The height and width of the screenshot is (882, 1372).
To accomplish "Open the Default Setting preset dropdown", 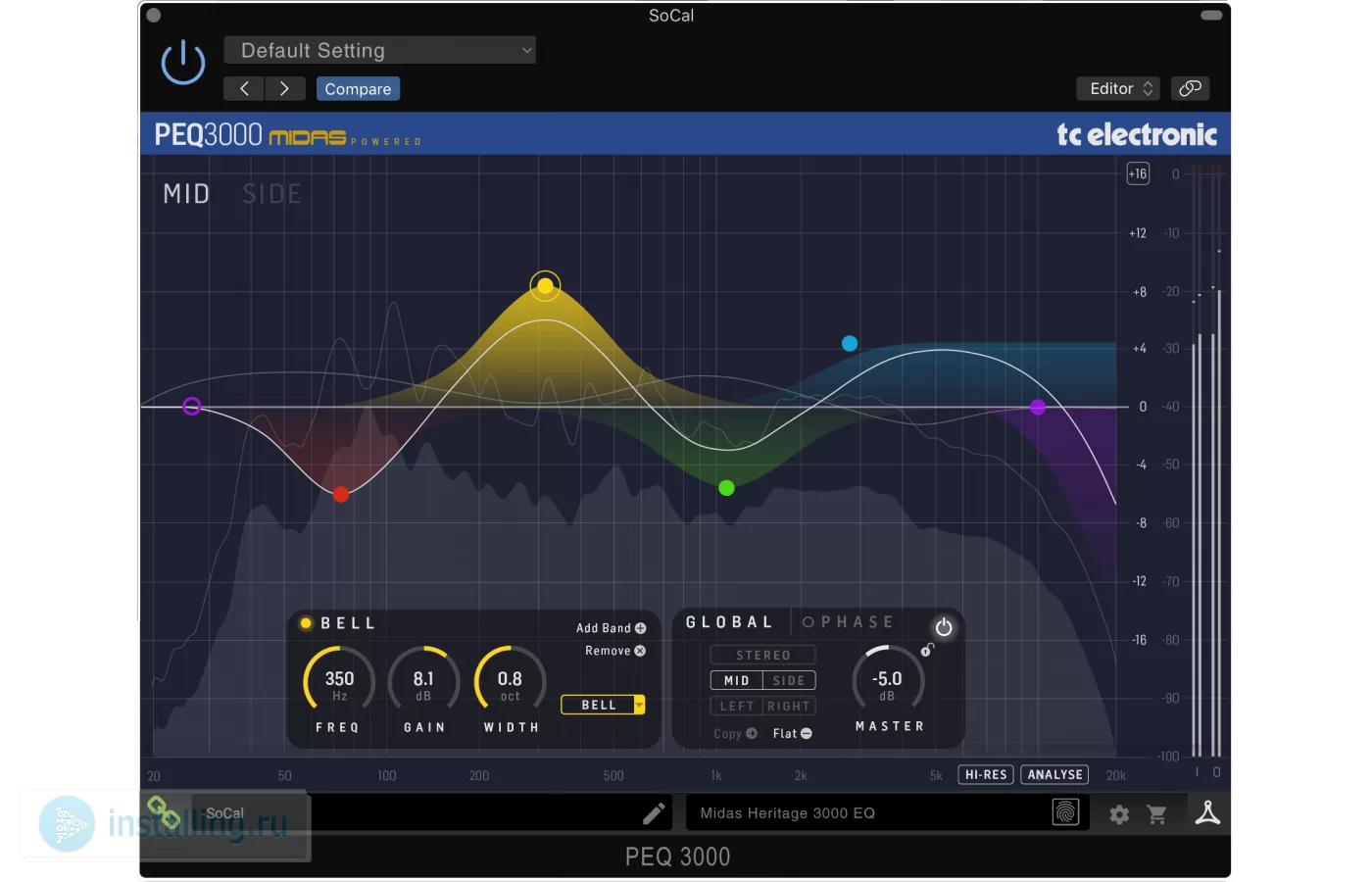I will (379, 50).
